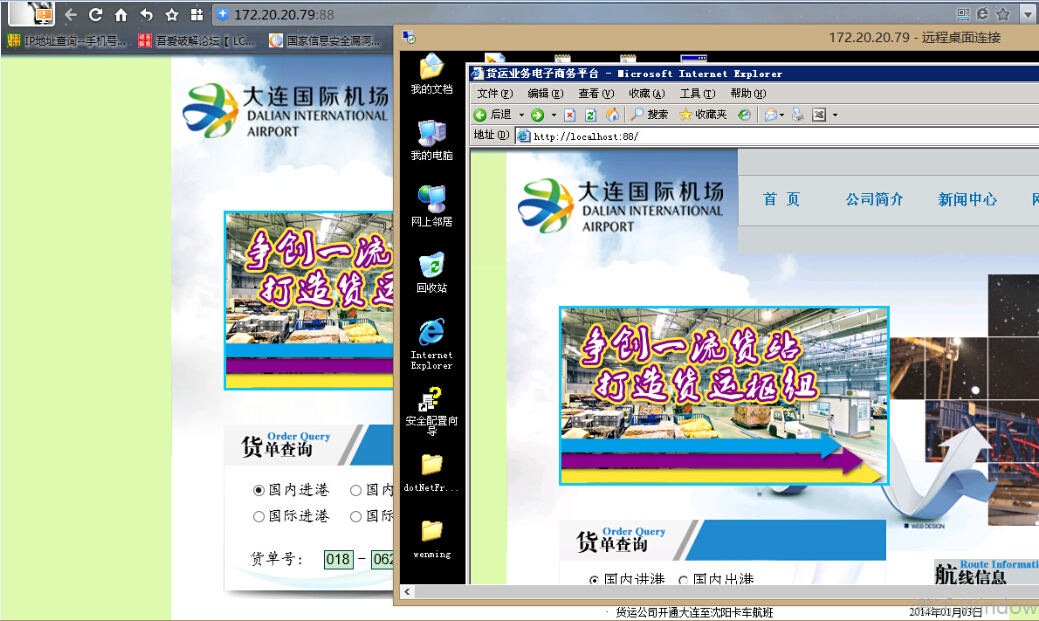1039x621 pixels.
Task: Click 货单号 field containing 018
Action: 338,559
